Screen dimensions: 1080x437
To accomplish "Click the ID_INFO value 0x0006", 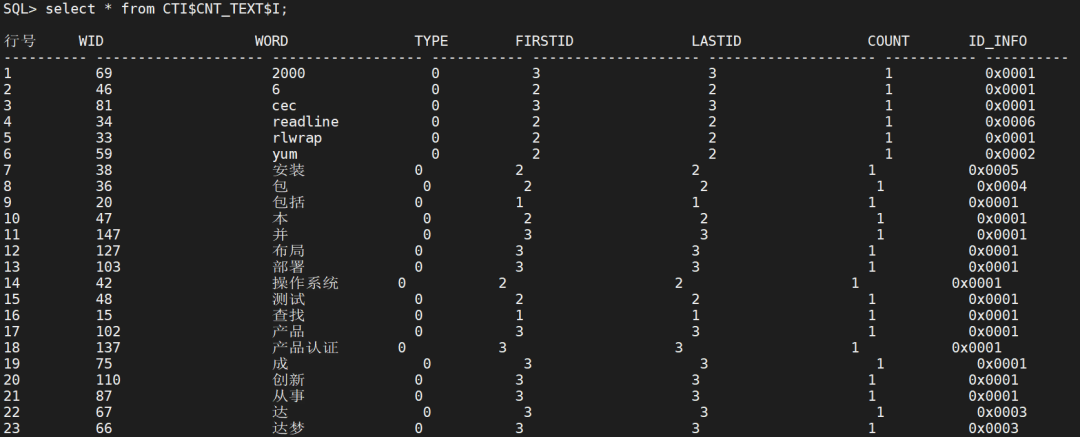I will pyautogui.click(x=1010, y=122).
